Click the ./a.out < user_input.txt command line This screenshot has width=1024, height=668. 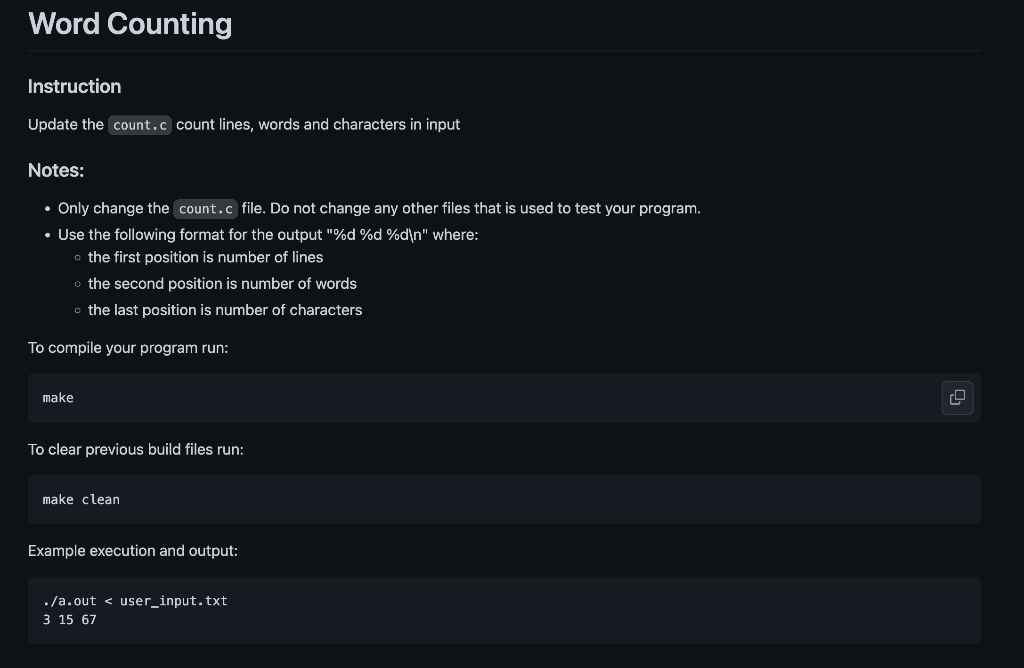135,601
